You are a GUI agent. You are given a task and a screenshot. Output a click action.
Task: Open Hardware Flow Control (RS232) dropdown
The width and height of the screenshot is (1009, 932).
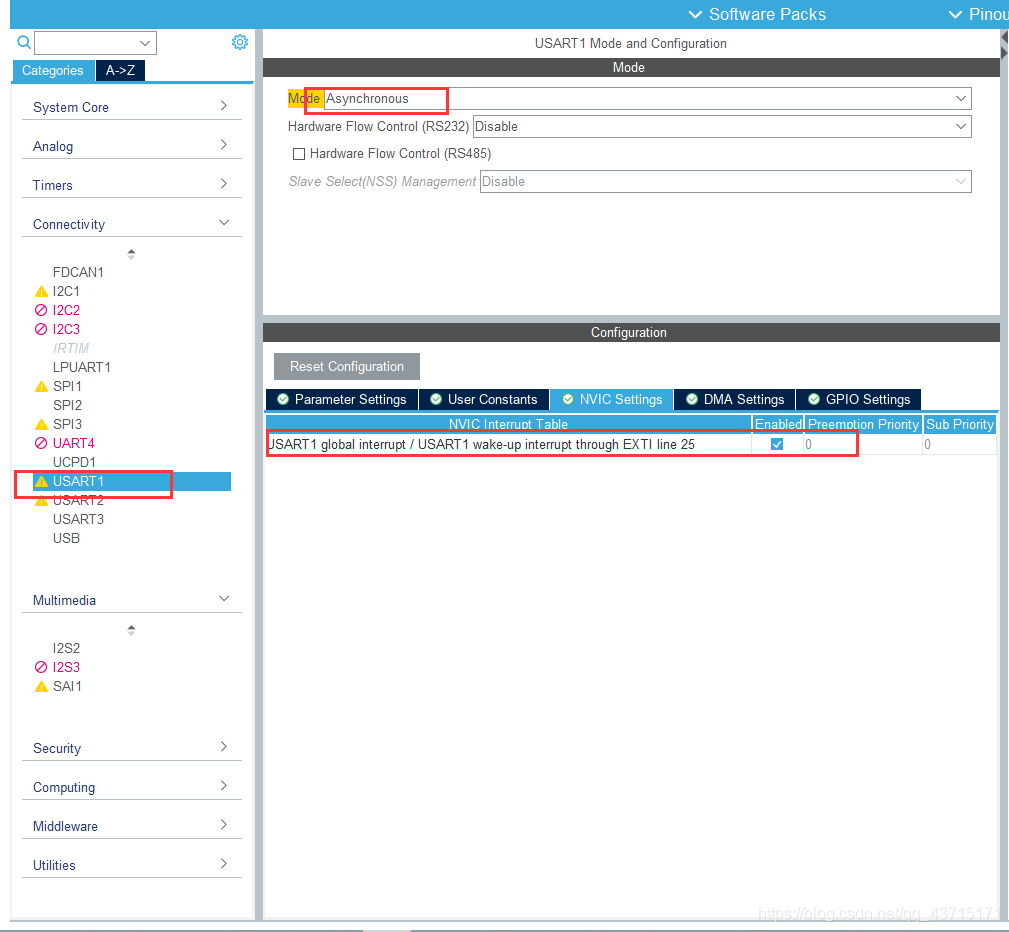pyautogui.click(x=961, y=126)
